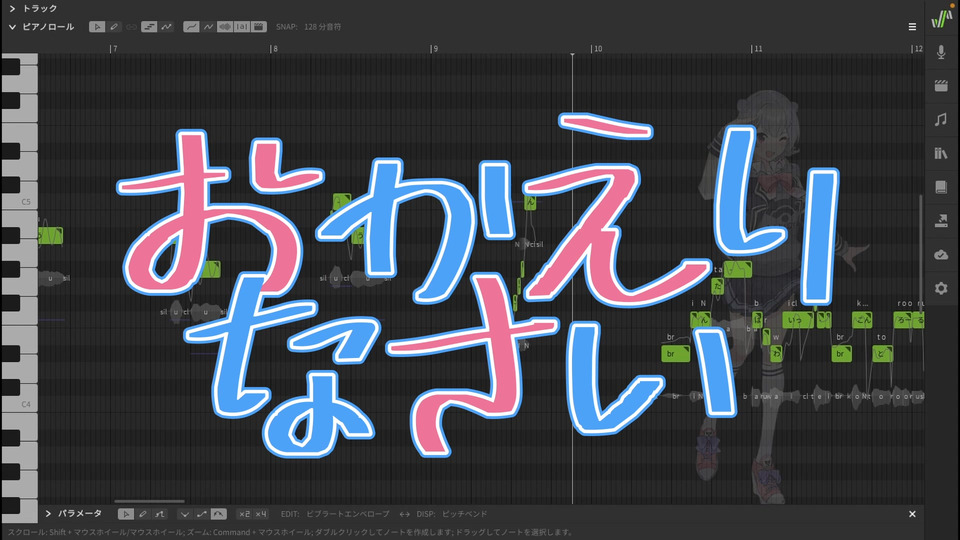Select the second 'br' note before と
The width and height of the screenshot is (960, 540).
pyautogui.click(x=841, y=353)
